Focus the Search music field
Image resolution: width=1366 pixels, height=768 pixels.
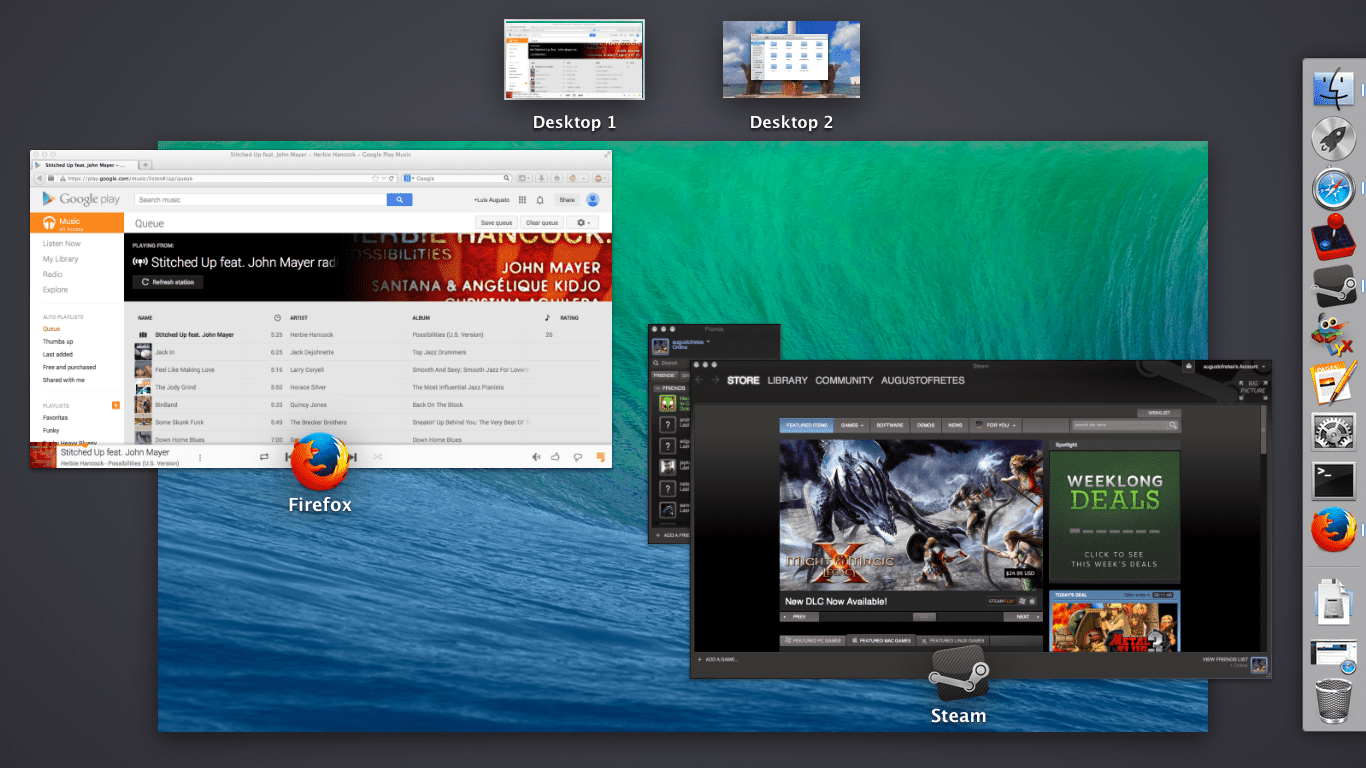point(261,200)
